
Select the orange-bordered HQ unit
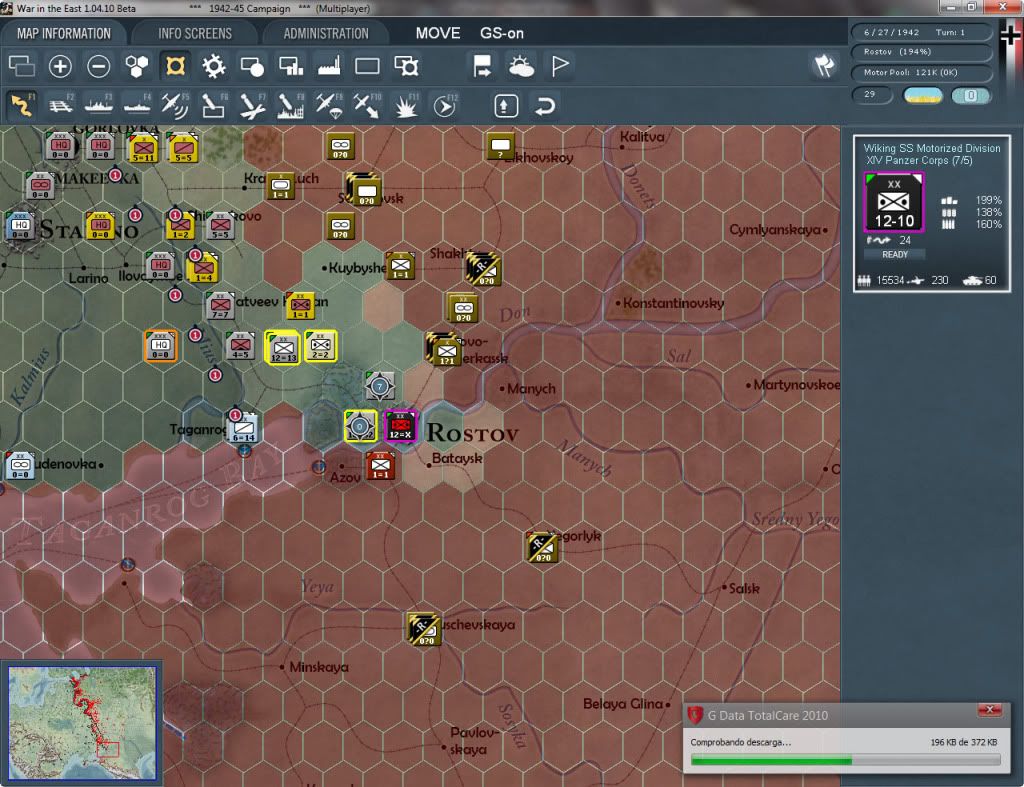[161, 345]
